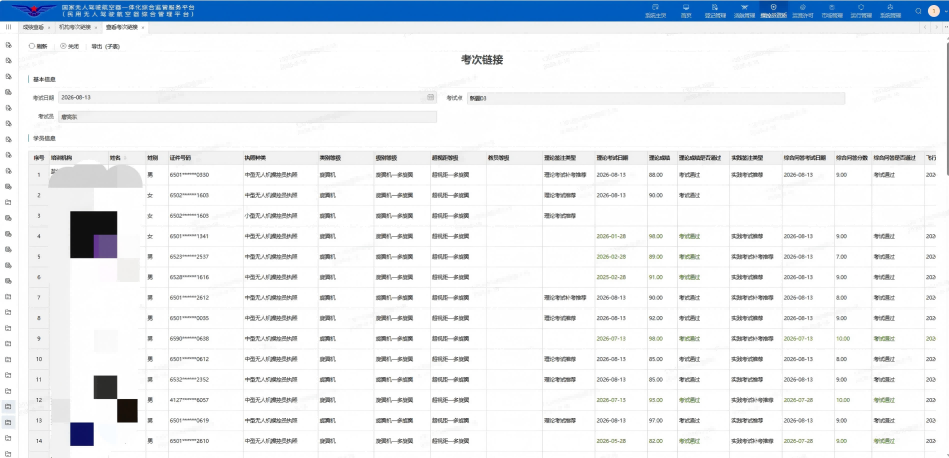Image resolution: width=949 pixels, height=458 pixels.
Task: Click the 考试员 field
Action: 247,117
